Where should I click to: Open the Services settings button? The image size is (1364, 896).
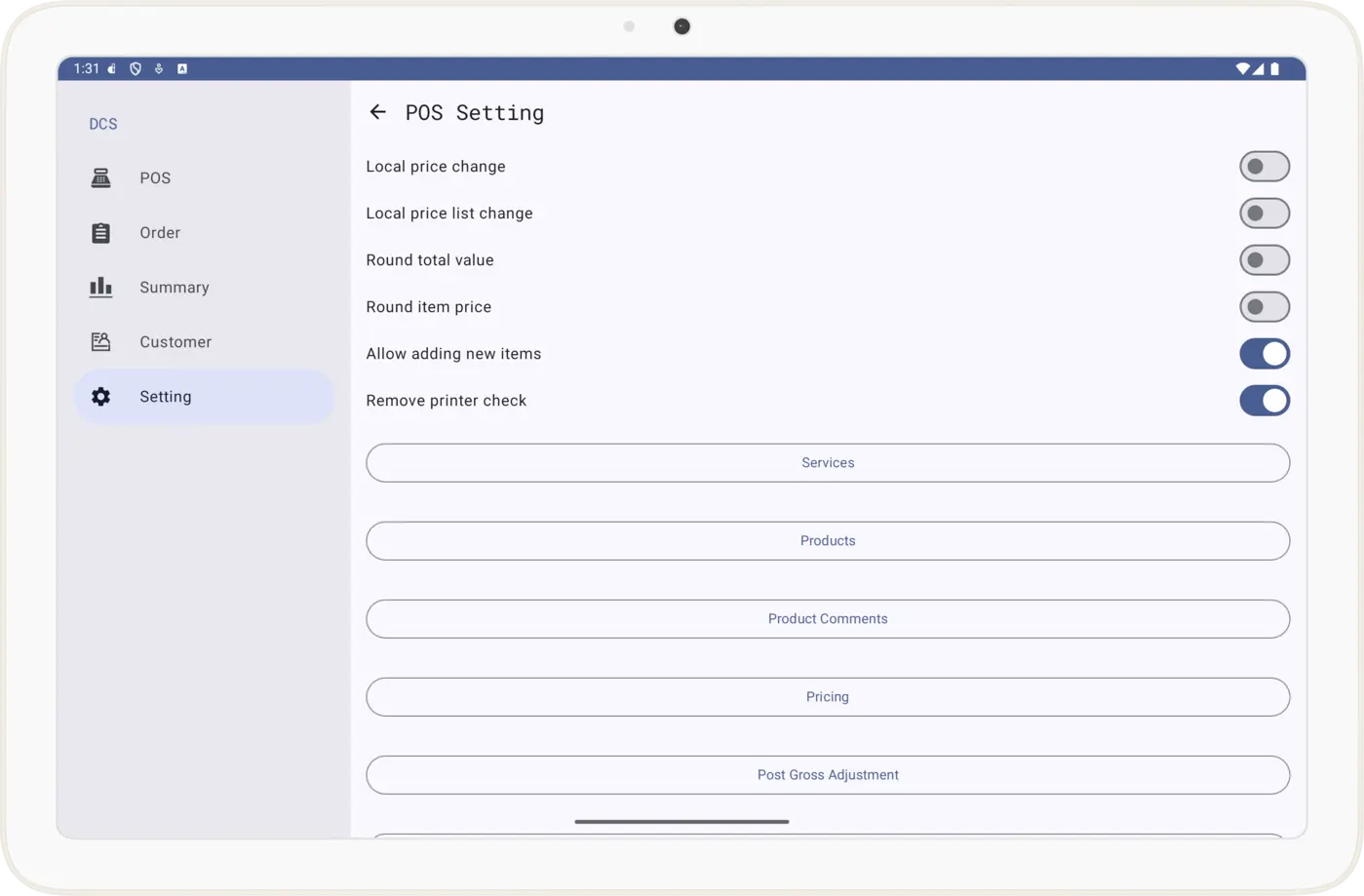pos(827,463)
